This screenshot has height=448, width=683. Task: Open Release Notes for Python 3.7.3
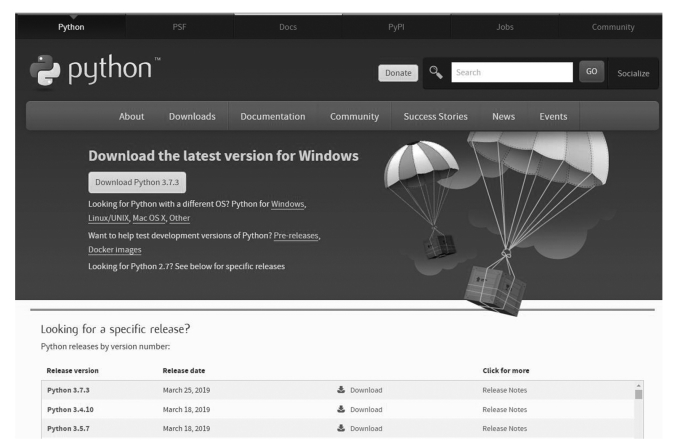point(504,390)
